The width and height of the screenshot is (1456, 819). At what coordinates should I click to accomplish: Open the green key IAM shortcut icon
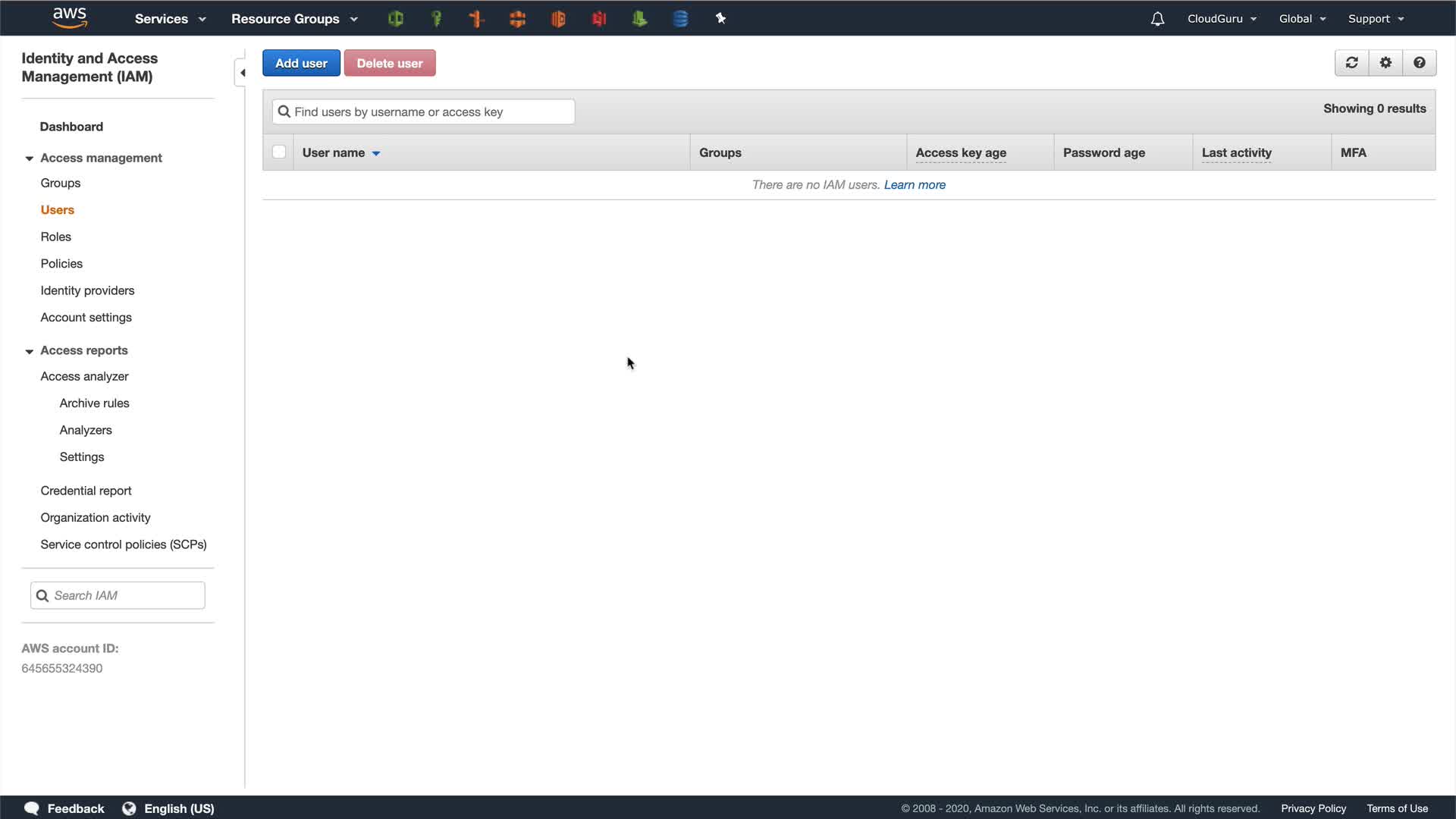click(436, 19)
